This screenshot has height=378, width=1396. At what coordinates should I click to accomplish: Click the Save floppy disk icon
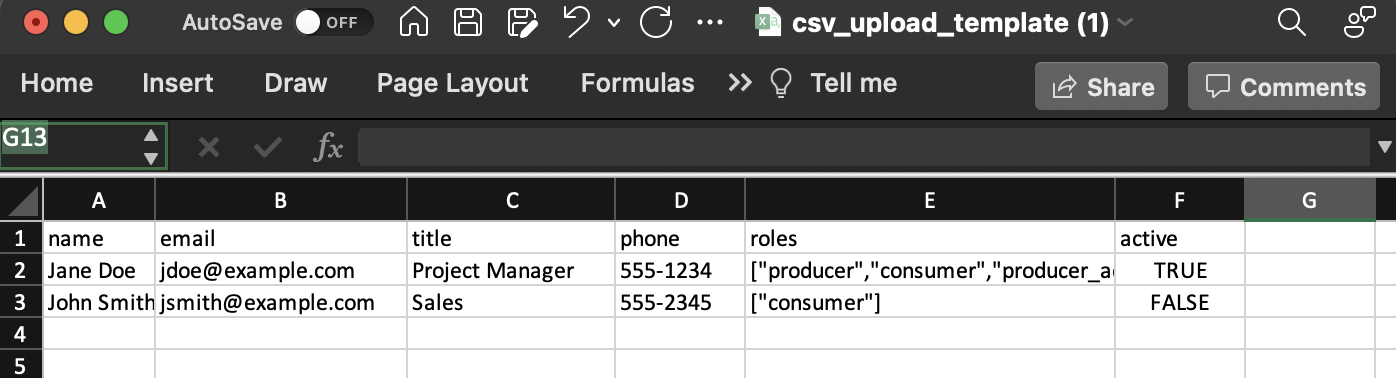tap(467, 22)
